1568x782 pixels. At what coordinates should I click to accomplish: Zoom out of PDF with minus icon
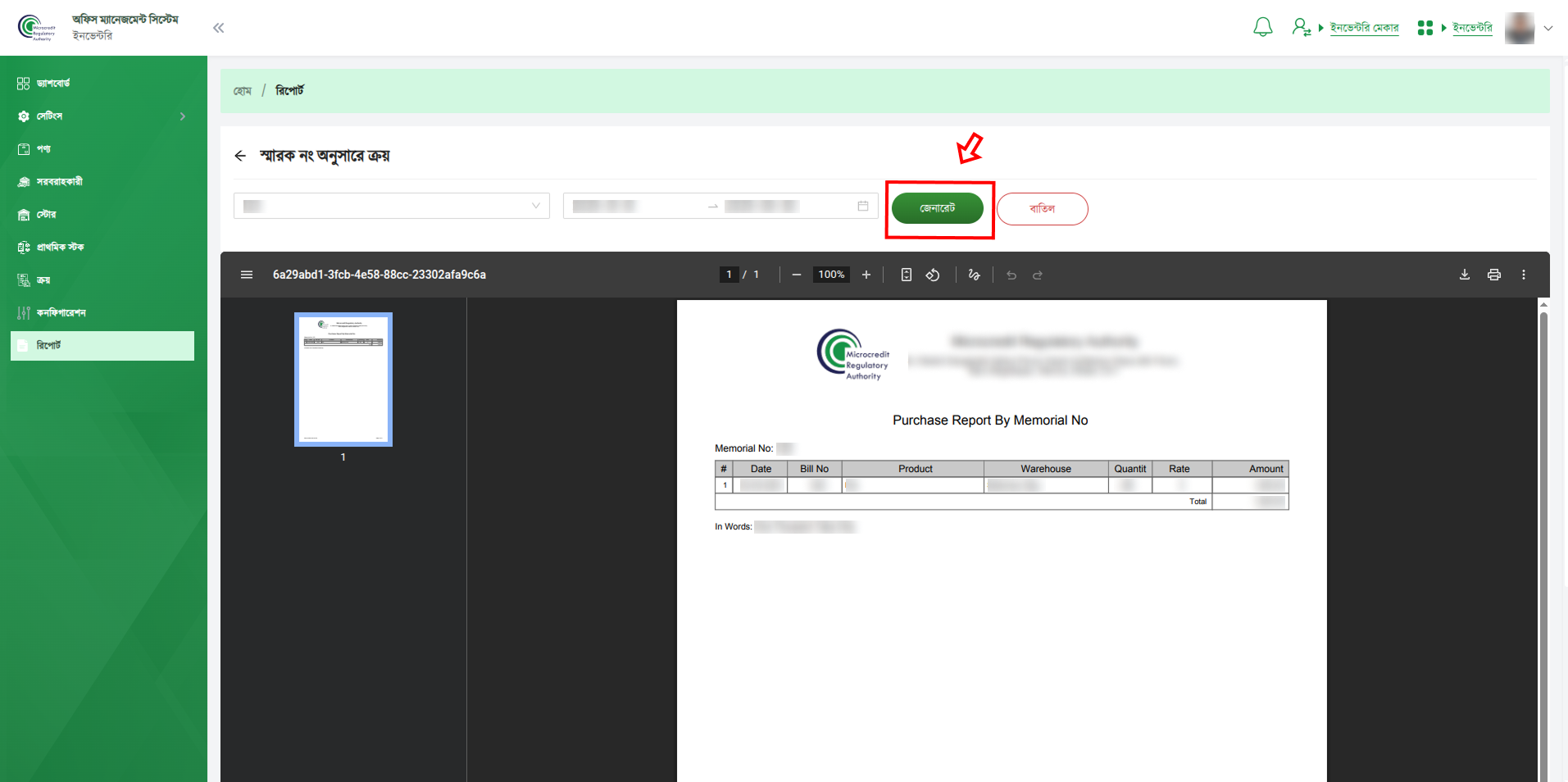pos(796,275)
